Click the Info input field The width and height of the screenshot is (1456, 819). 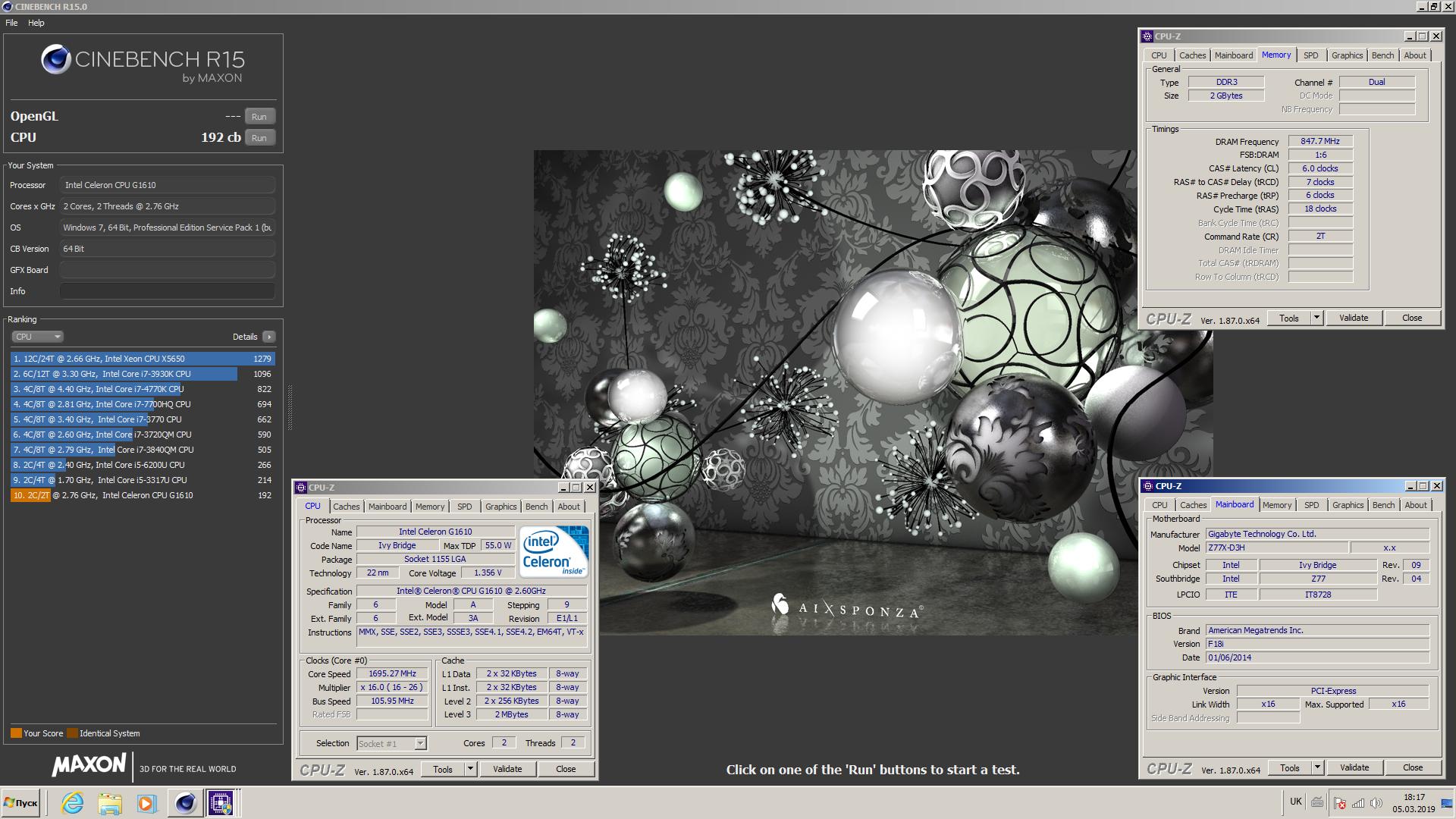tap(167, 291)
